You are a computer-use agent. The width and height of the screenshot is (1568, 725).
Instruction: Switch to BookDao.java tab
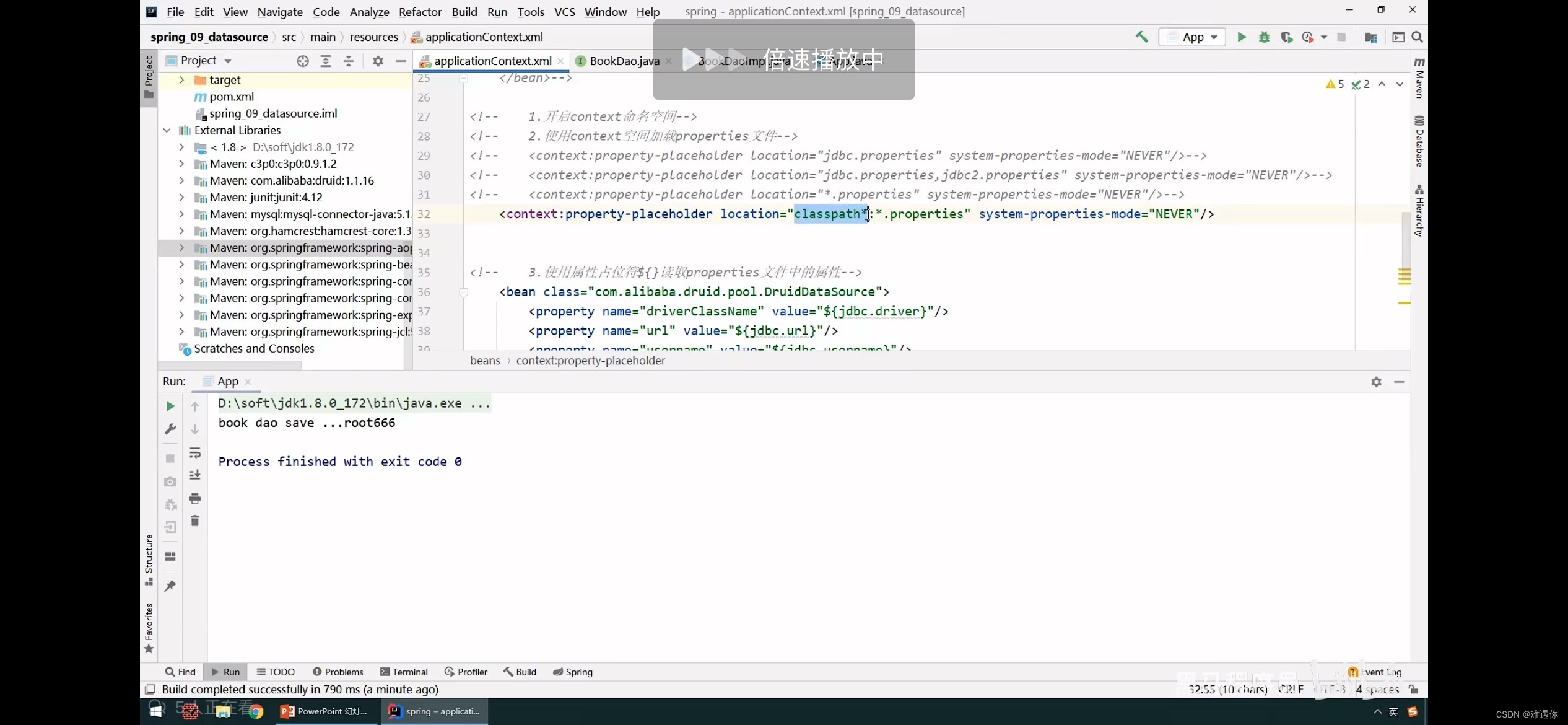pyautogui.click(x=624, y=61)
